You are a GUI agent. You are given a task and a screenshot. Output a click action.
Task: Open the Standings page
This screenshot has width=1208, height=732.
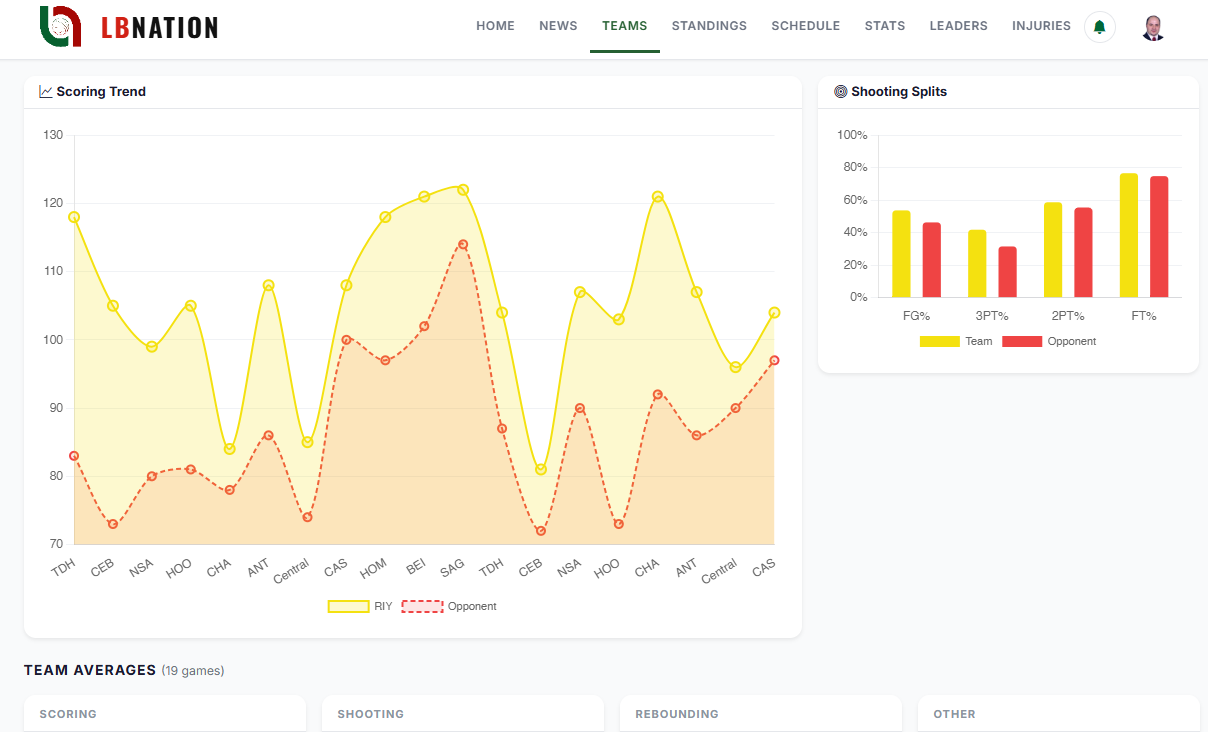[709, 26]
